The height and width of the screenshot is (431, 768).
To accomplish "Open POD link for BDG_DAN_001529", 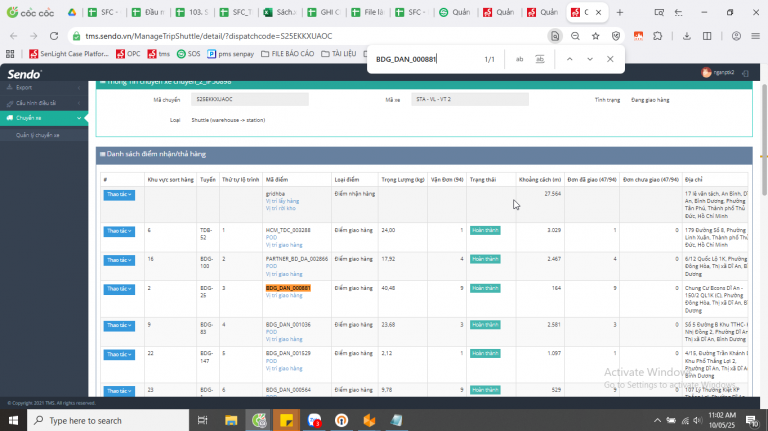I will [271, 361].
